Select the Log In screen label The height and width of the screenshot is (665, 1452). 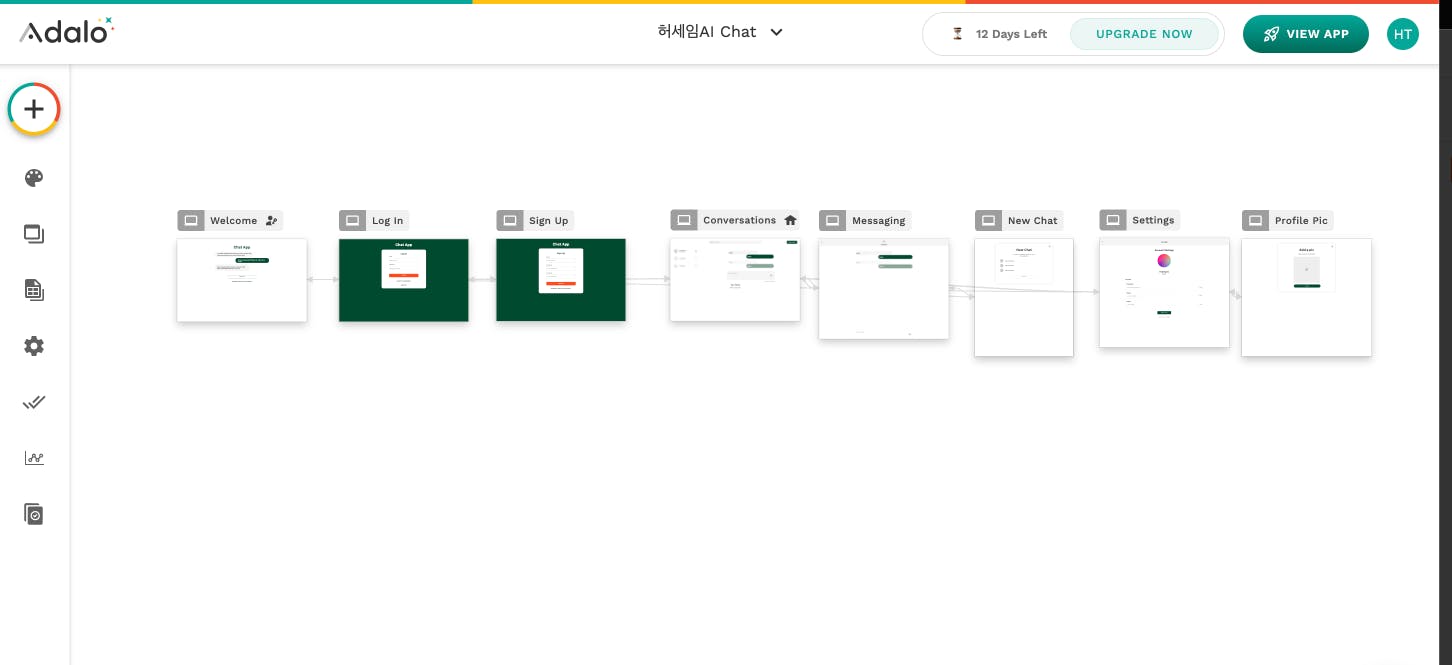pos(388,221)
